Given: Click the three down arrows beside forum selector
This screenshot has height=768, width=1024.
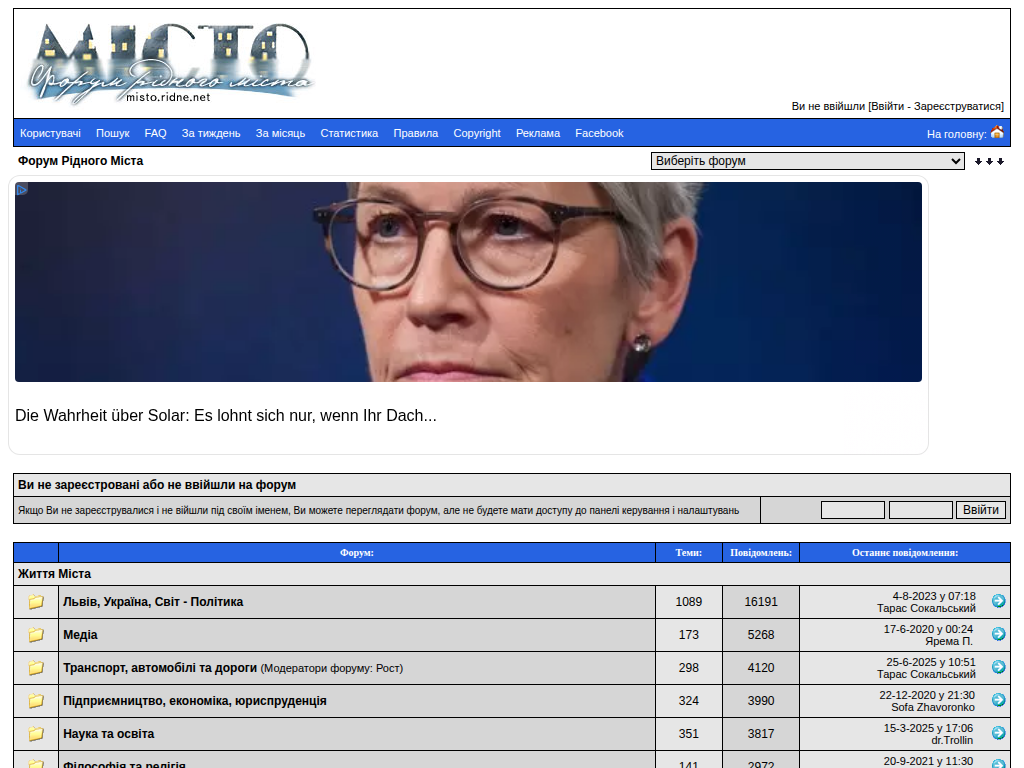Looking at the screenshot, I should [x=989, y=161].
